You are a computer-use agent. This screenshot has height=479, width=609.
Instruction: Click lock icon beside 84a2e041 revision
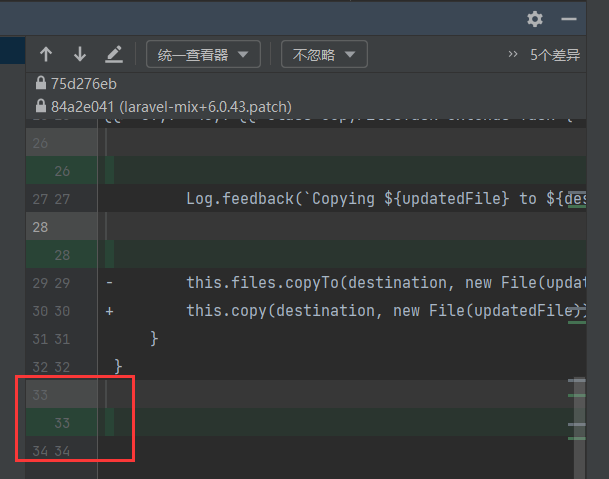click(x=41, y=106)
